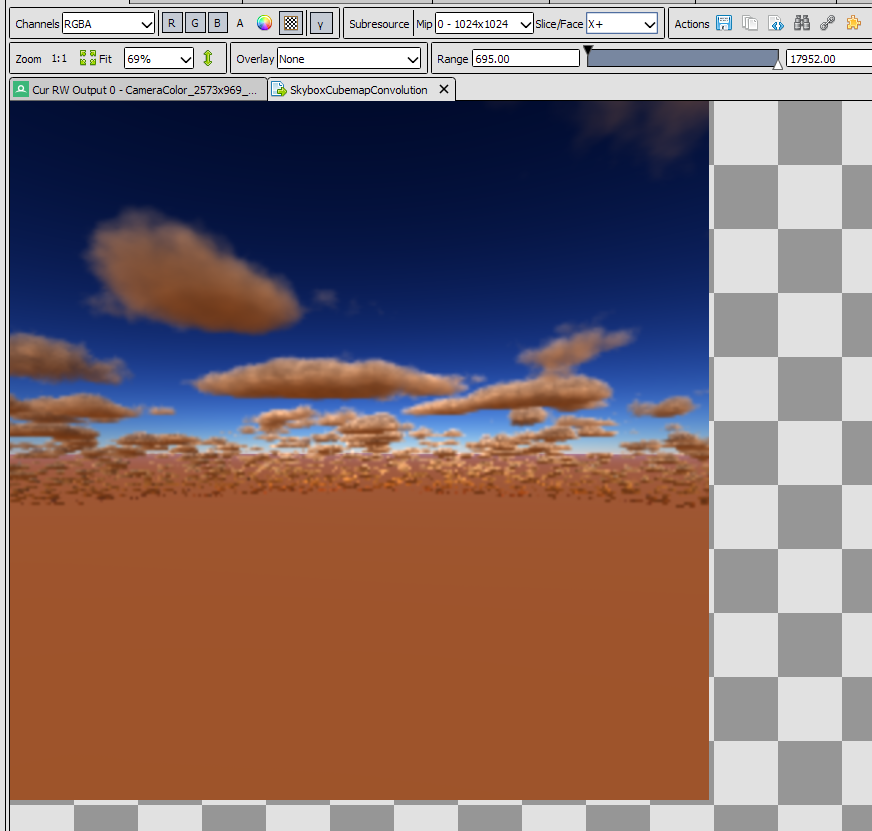The height and width of the screenshot is (831, 872).
Task: Open the Mip level dropdown
Action: 484,22
